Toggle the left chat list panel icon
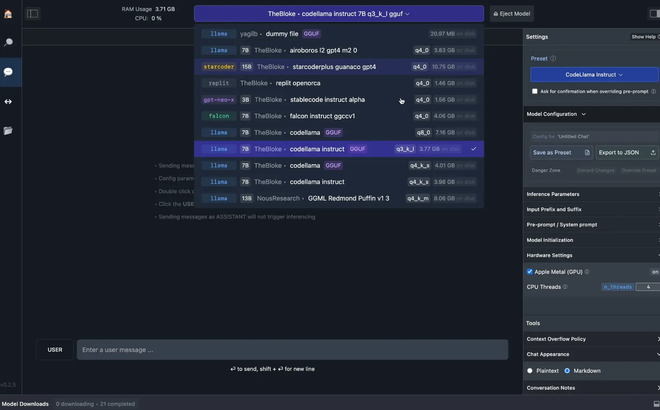660x410 pixels. pos(32,14)
